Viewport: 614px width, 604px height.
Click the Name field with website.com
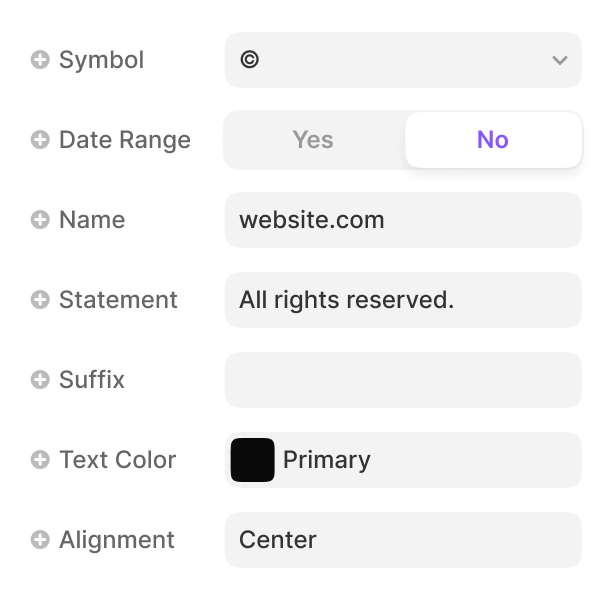click(x=402, y=220)
